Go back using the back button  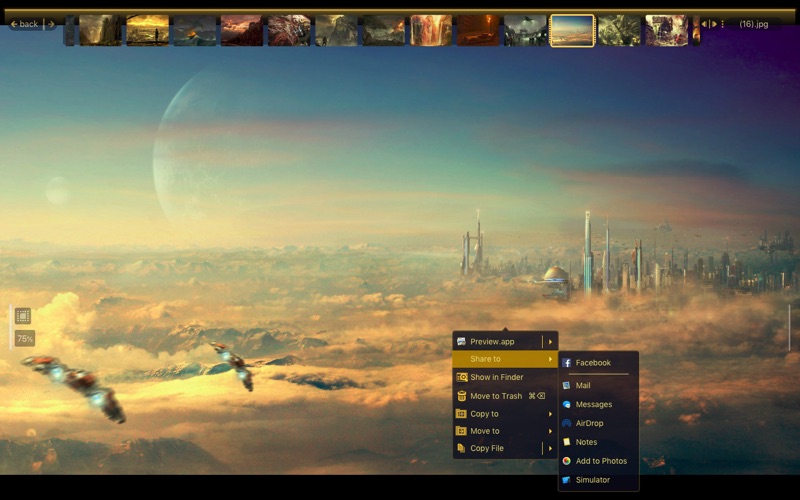[x=24, y=24]
